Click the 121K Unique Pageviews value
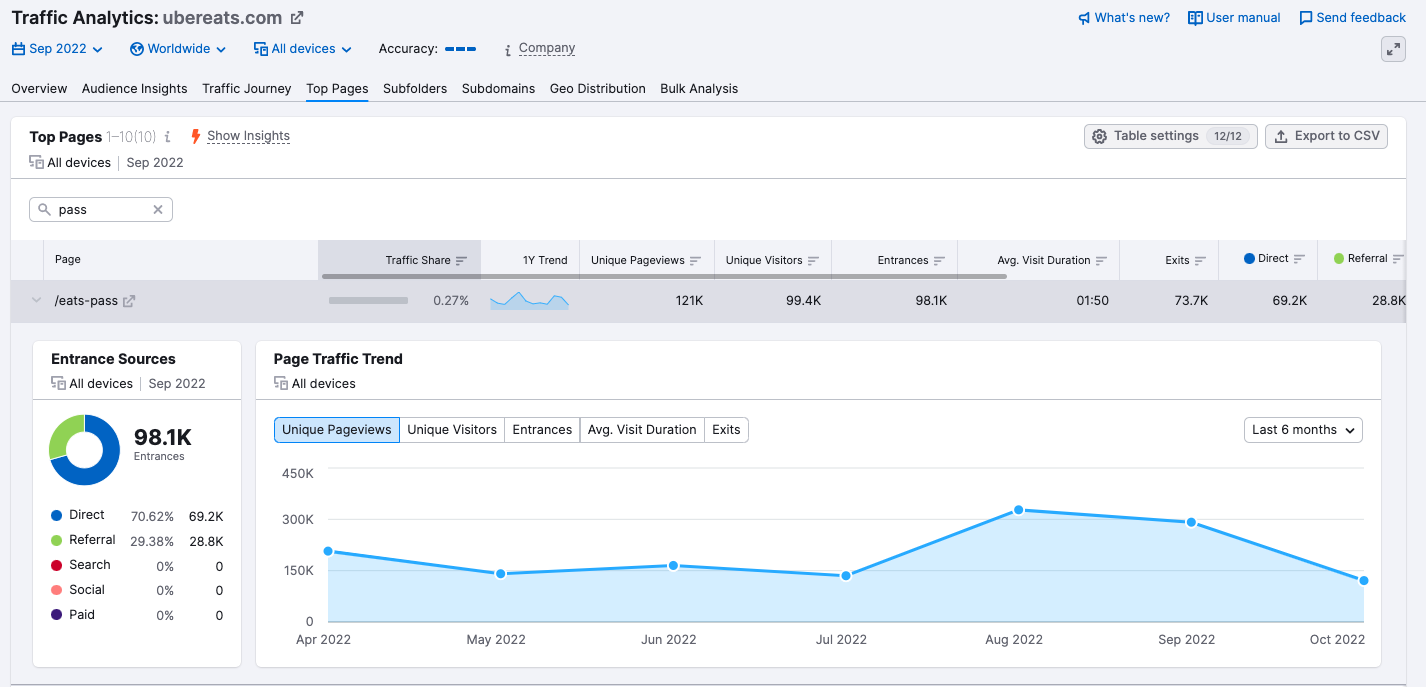The image size is (1426, 687). click(689, 301)
